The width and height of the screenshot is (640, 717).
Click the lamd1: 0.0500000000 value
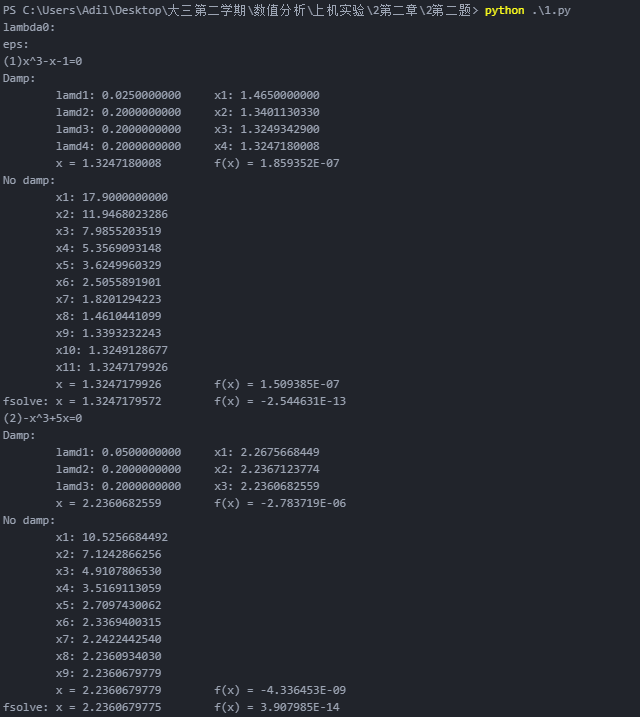tap(118, 452)
